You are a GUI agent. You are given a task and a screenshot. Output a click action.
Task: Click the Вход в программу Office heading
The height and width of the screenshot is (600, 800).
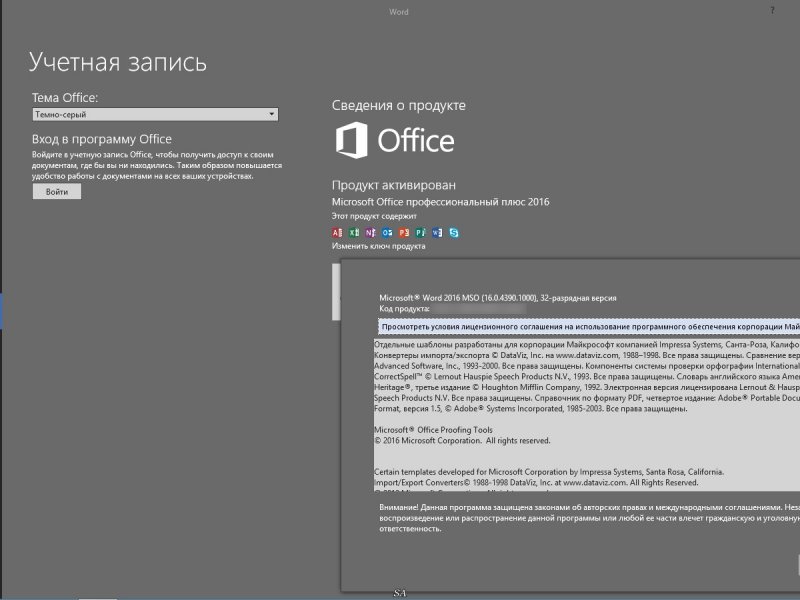(x=102, y=139)
